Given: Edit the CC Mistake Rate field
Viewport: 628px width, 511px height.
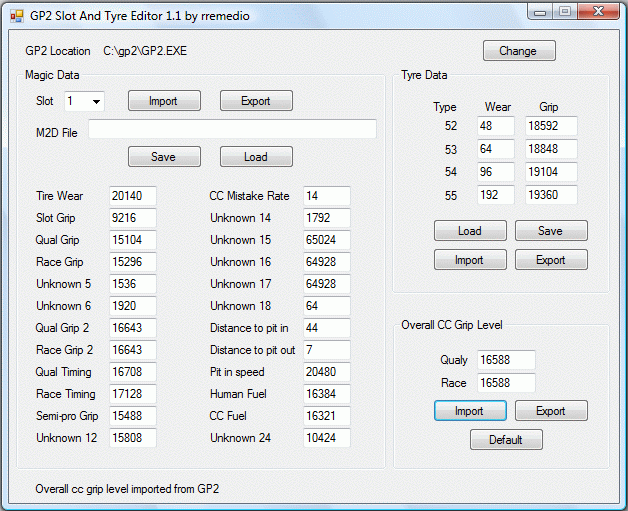Looking at the screenshot, I should coord(326,196).
